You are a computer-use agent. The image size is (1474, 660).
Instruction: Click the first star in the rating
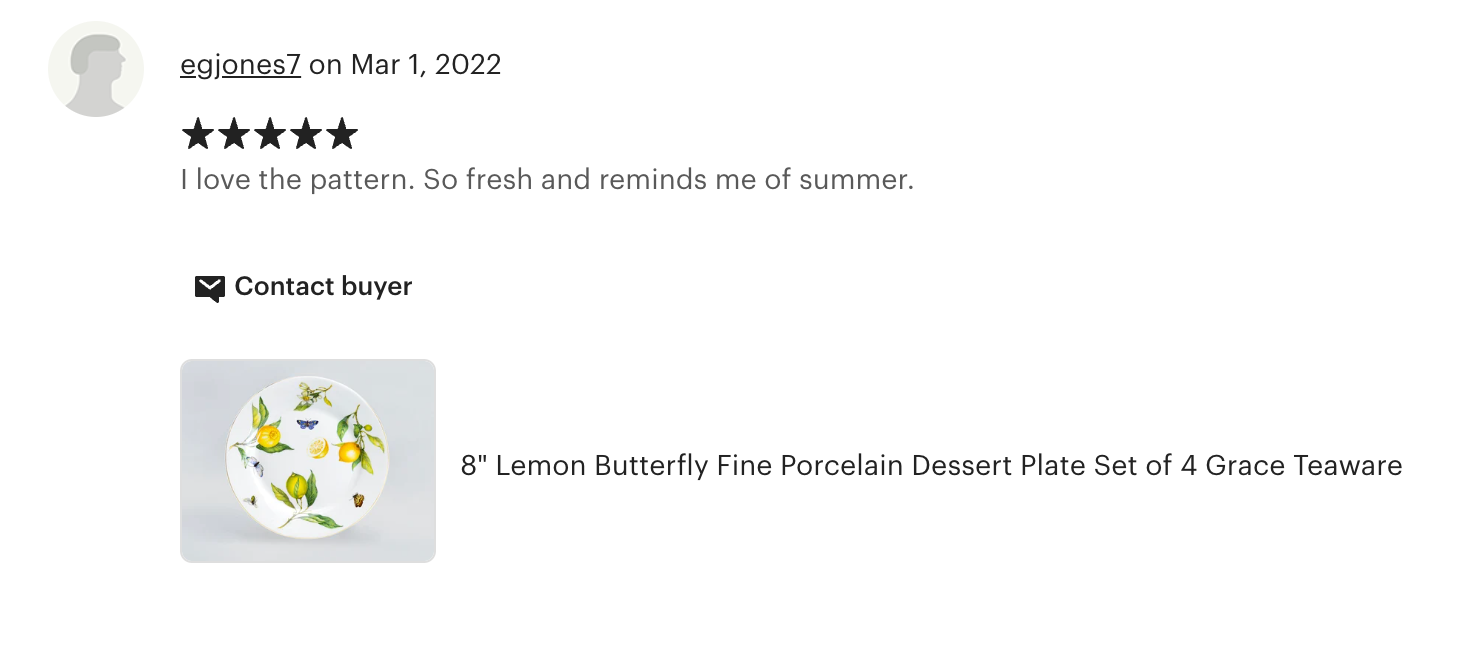click(x=198, y=134)
